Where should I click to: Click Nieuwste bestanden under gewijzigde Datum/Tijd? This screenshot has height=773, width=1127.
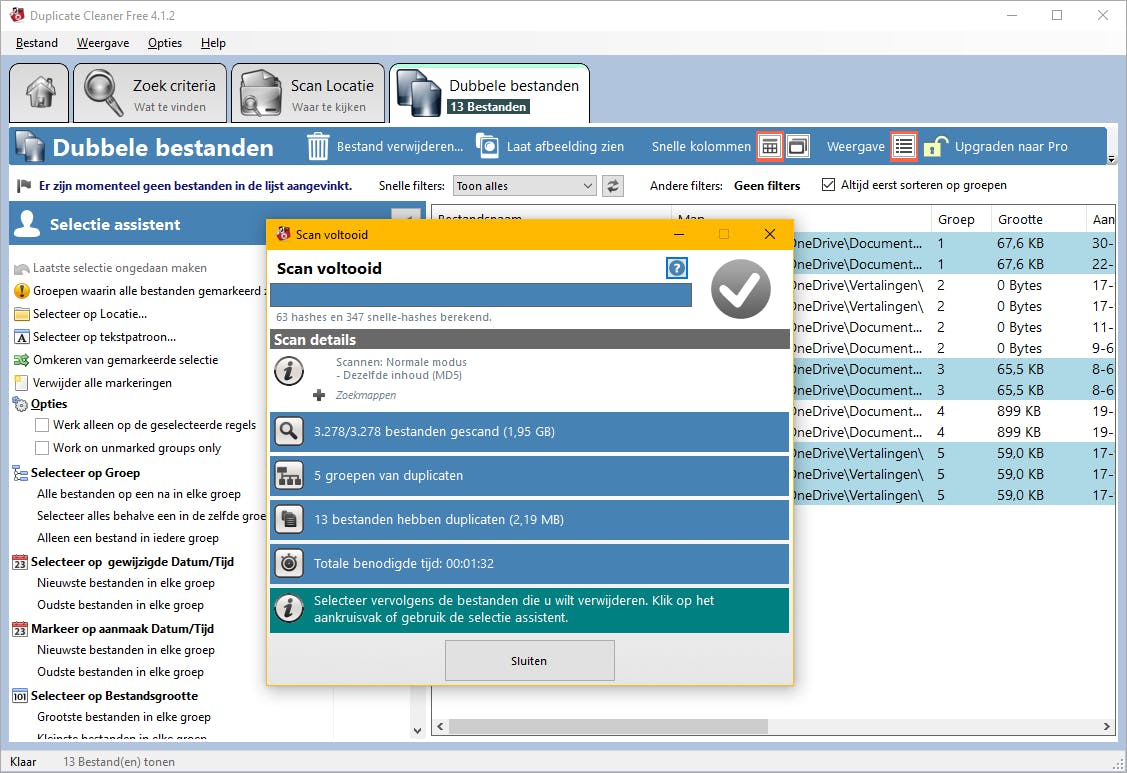coord(126,583)
